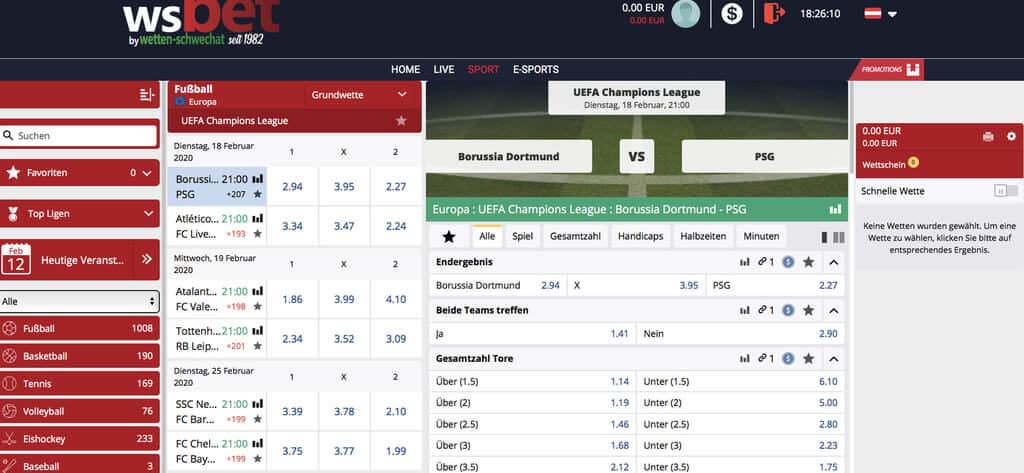Open stats icon for Tottenham match

click(x=257, y=331)
